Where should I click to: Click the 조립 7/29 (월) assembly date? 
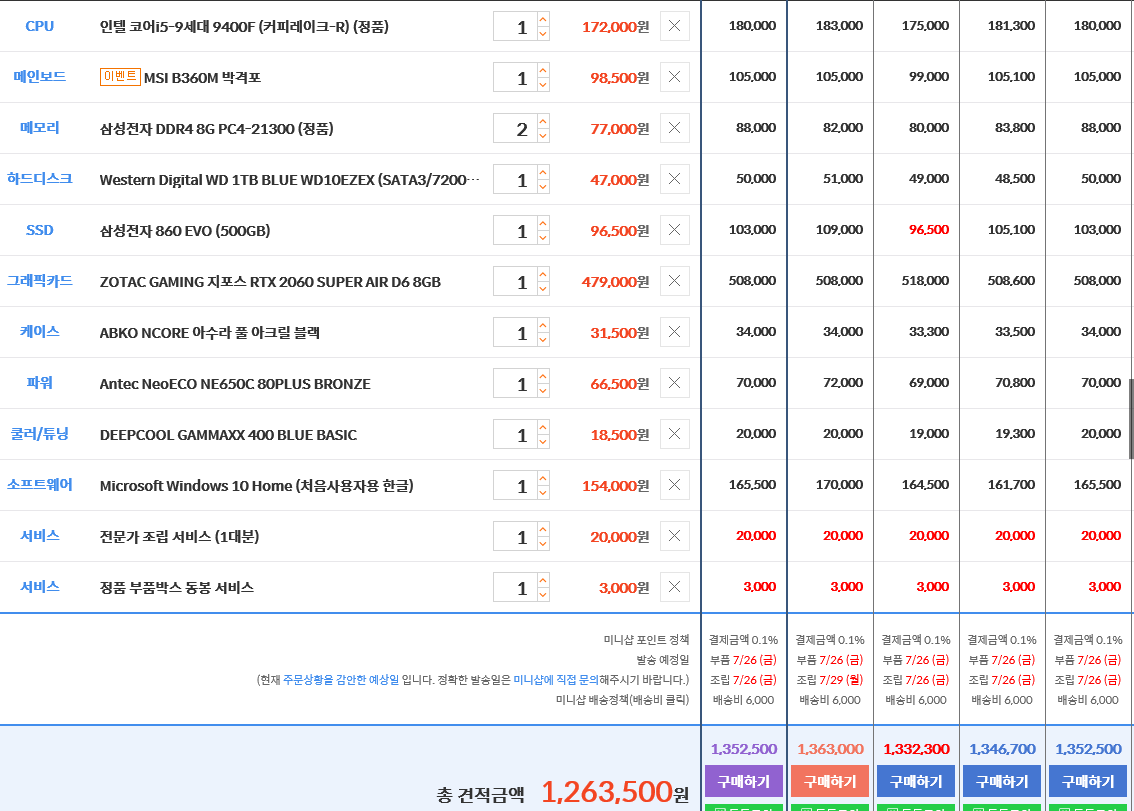click(830, 680)
